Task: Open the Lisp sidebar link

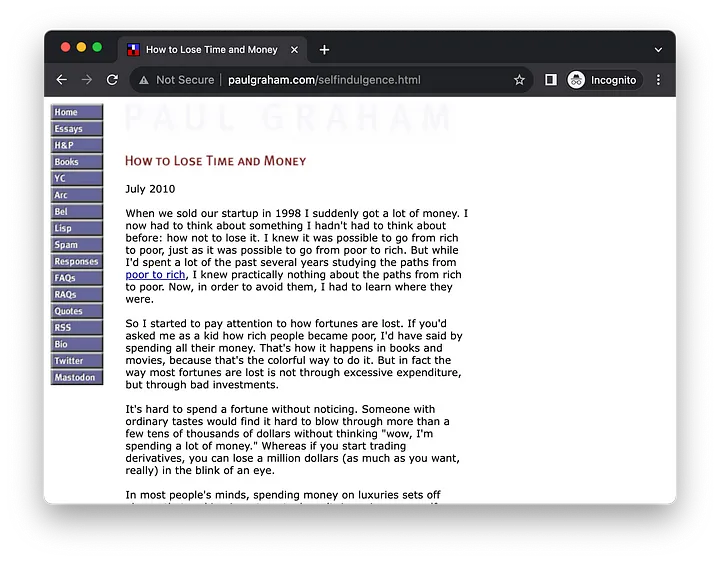Action: click(77, 228)
